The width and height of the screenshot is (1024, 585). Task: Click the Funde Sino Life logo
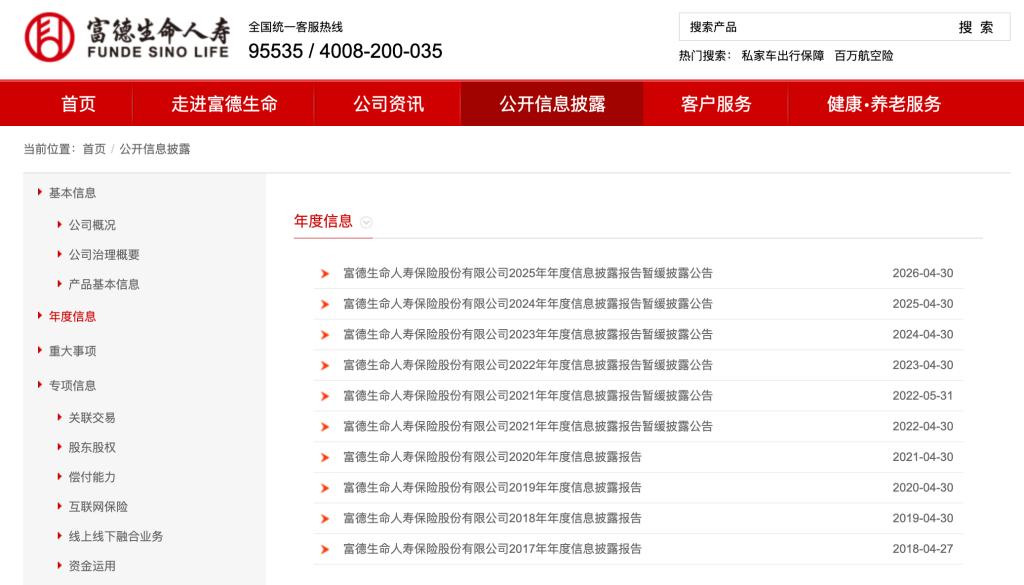127,37
